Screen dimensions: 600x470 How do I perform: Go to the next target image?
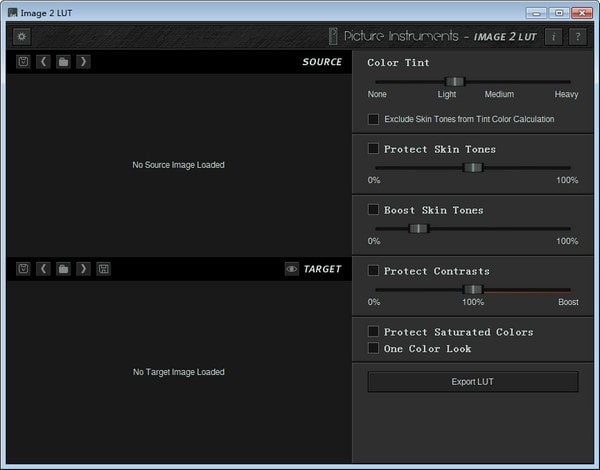[83, 269]
